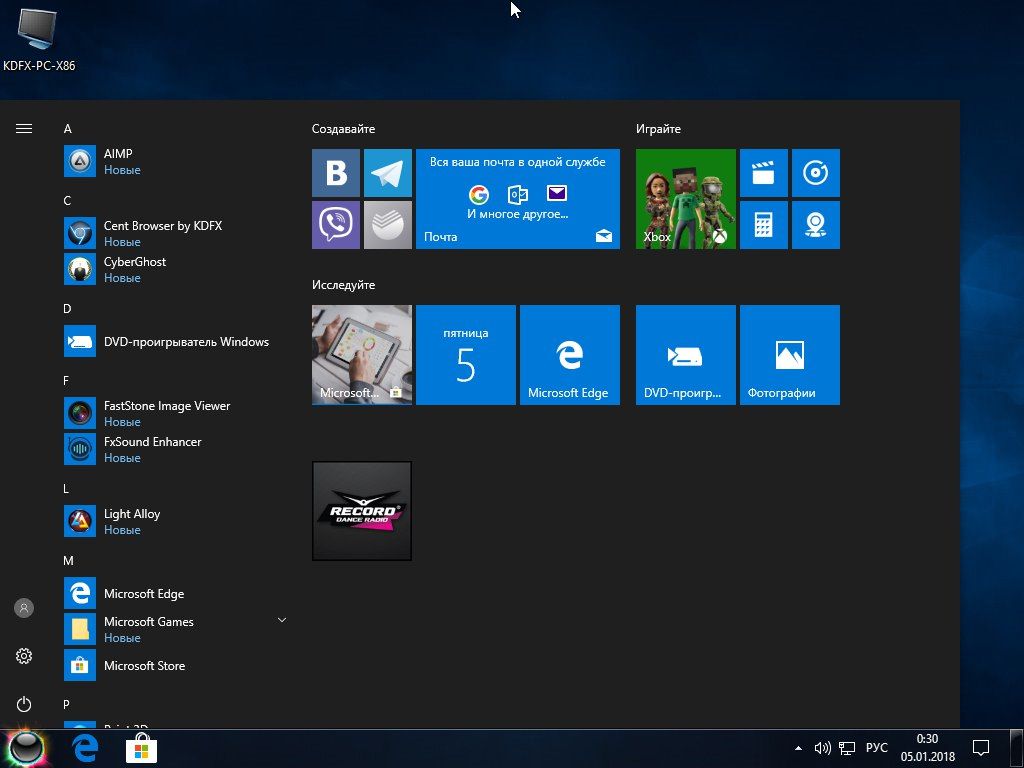Select CyberGhost in the app list
This screenshot has height=768, width=1024.
(x=134, y=268)
